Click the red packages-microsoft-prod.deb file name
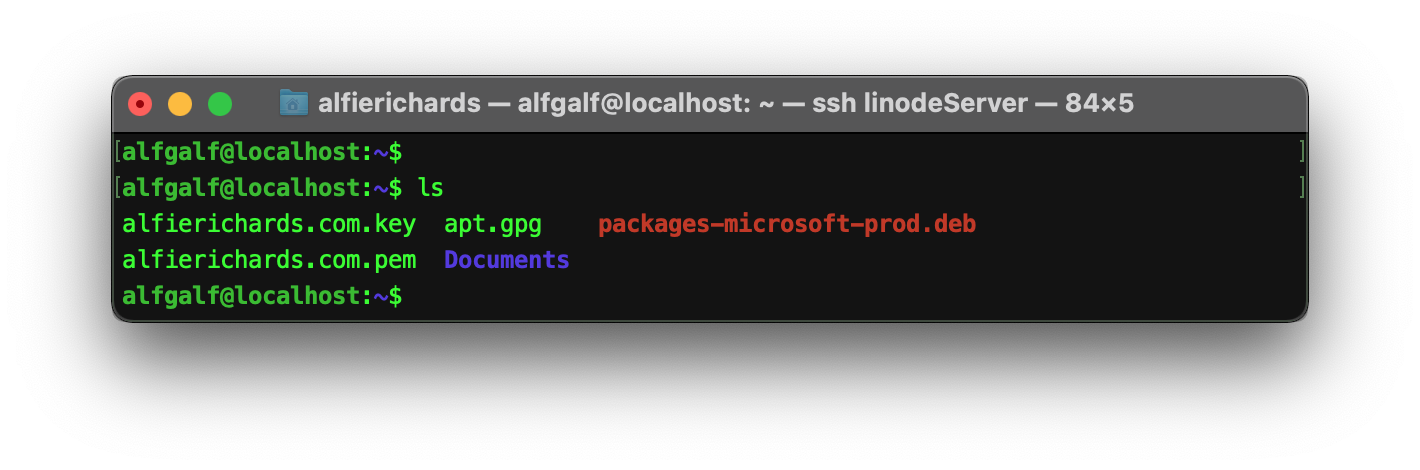Screen dimensions: 1420x470 pyautogui.click(x=787, y=224)
